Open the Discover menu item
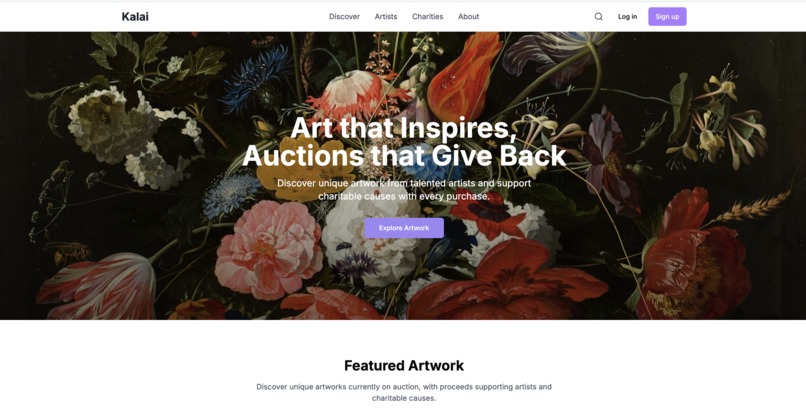Screen dimensions: 806x410 coord(344,16)
